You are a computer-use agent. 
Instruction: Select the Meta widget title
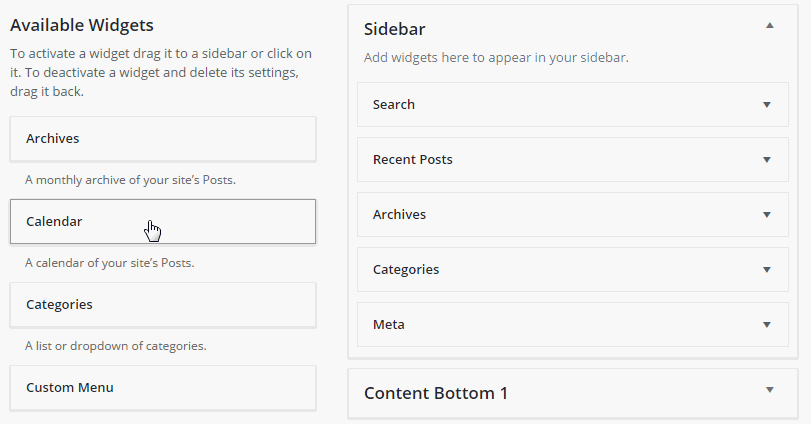389,324
